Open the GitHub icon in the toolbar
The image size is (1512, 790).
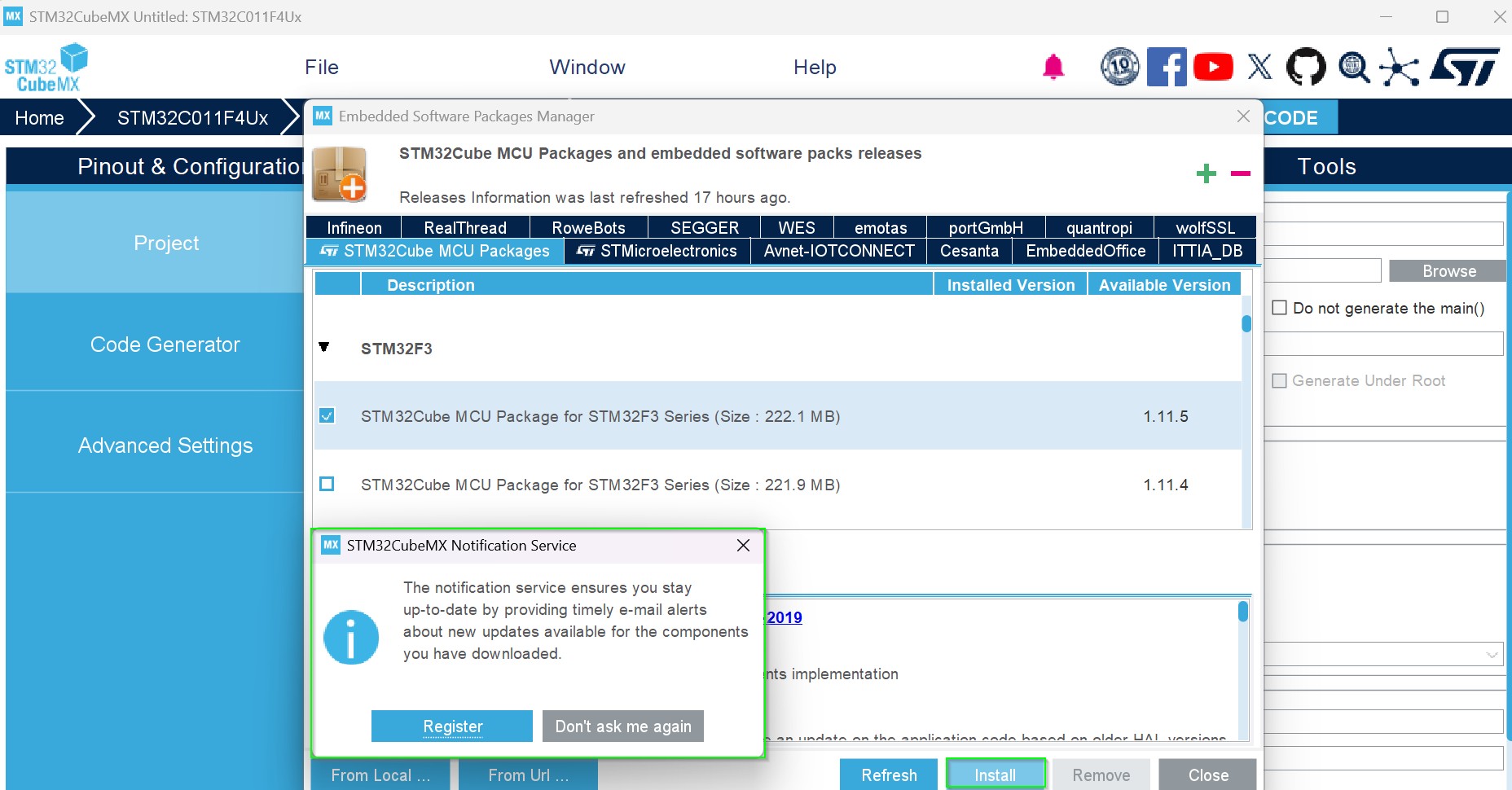[1306, 67]
